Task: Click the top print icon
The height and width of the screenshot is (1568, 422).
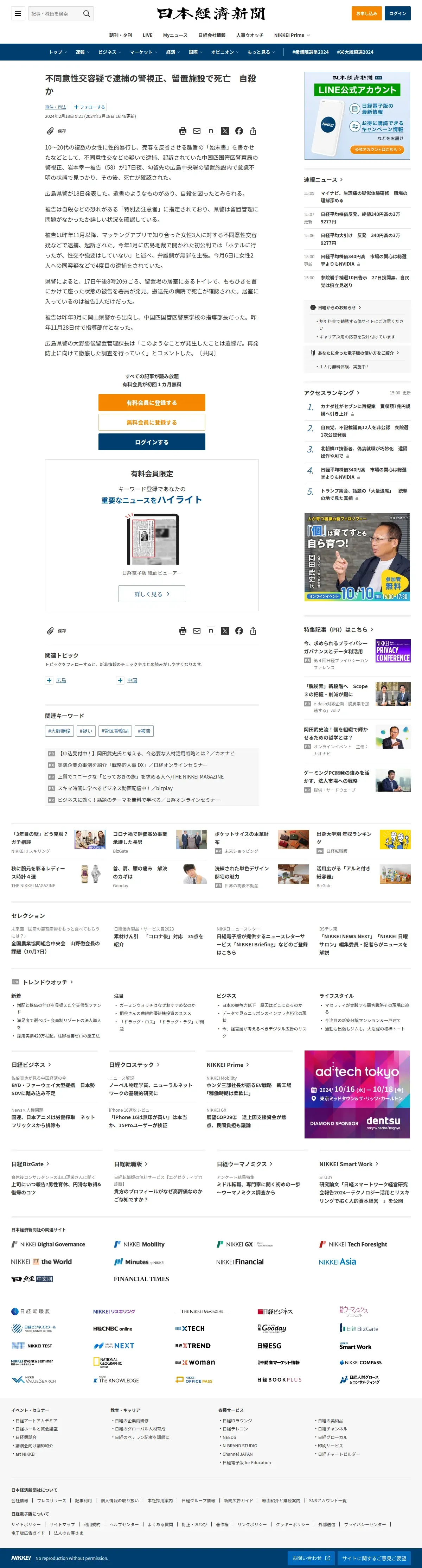Action: click(183, 131)
